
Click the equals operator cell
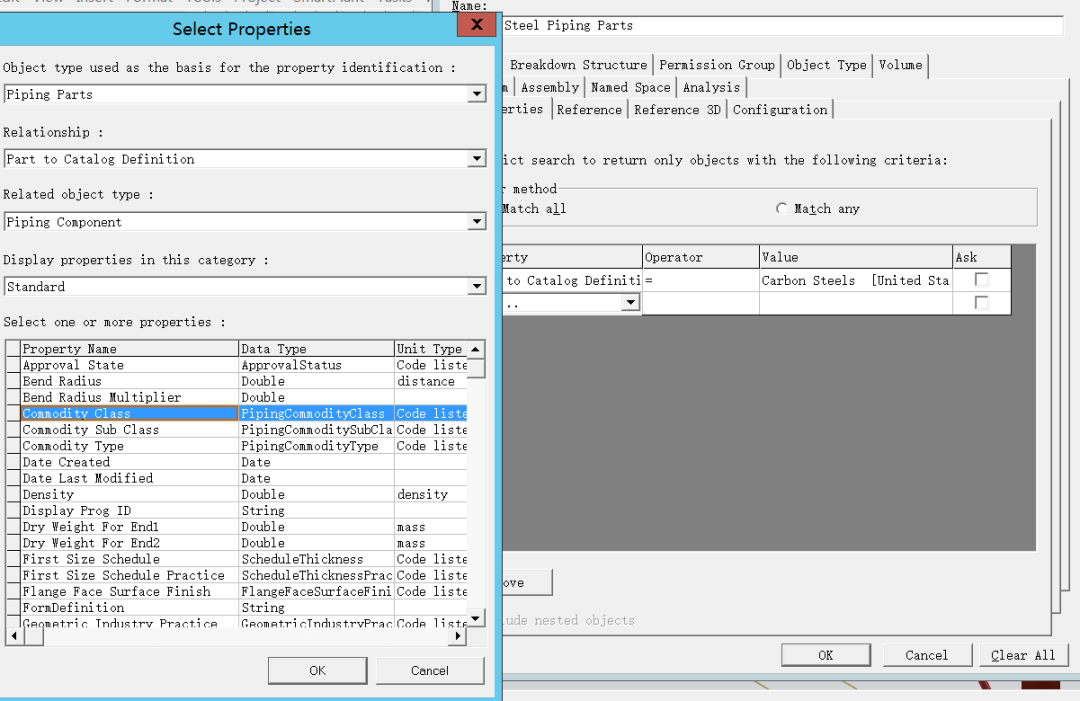click(700, 280)
